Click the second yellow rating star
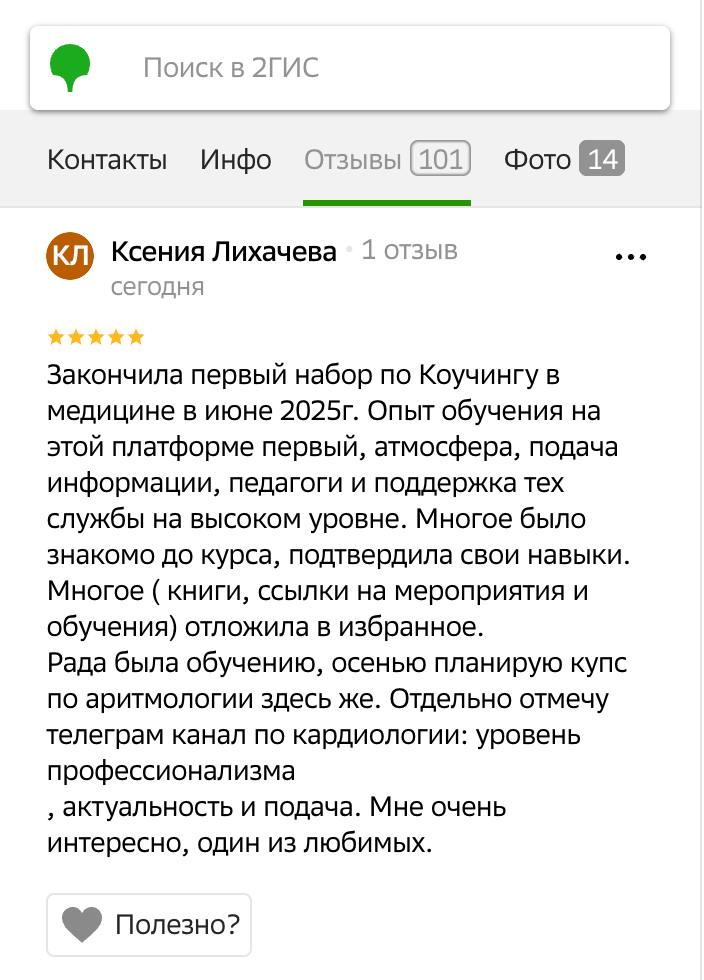The width and height of the screenshot is (704, 980). point(76,338)
